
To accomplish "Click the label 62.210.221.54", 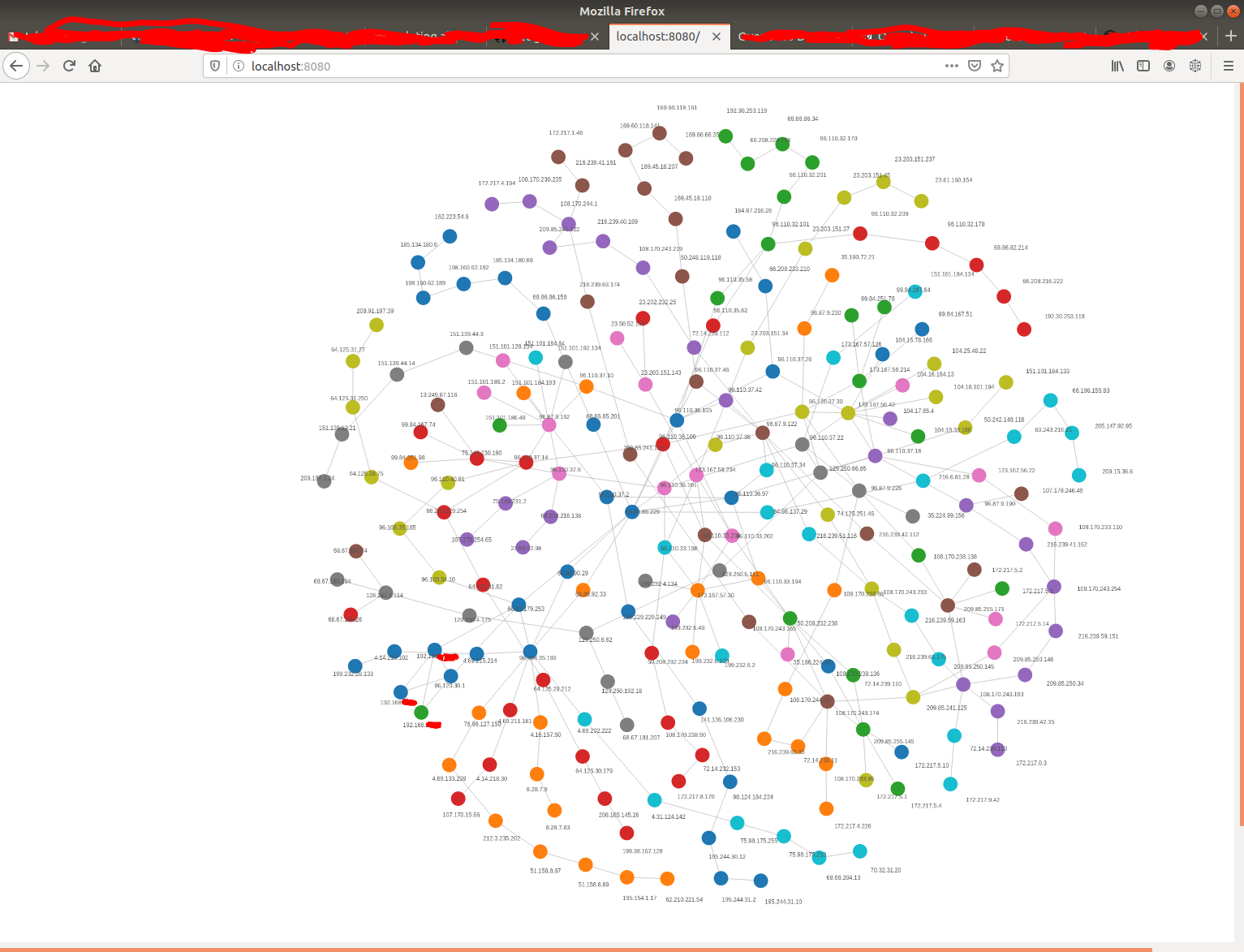I will [x=684, y=900].
